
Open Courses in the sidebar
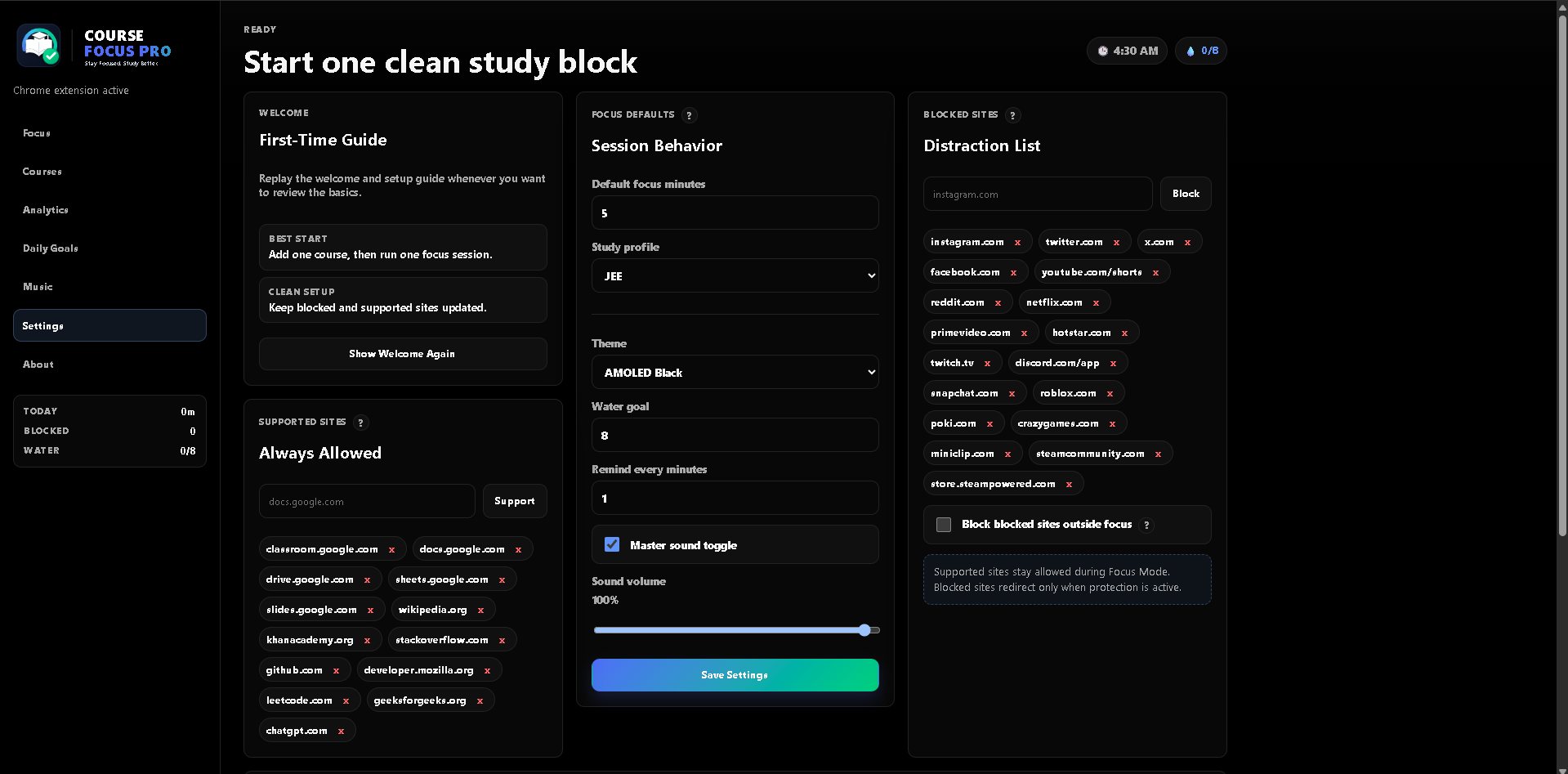tap(109, 172)
